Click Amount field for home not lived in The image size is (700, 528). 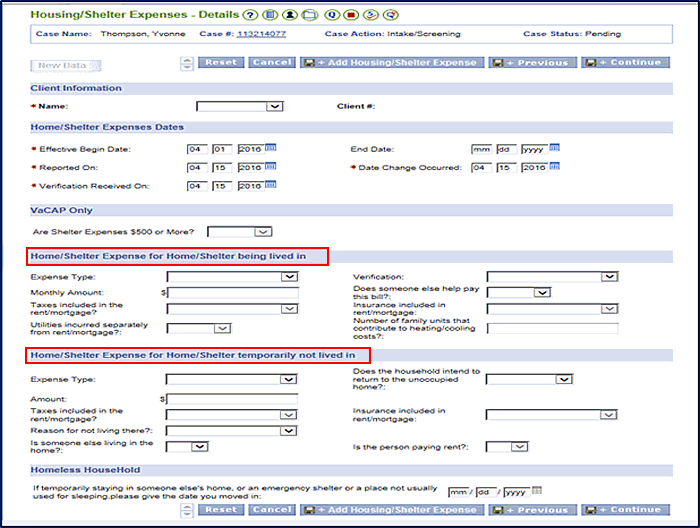pos(232,399)
